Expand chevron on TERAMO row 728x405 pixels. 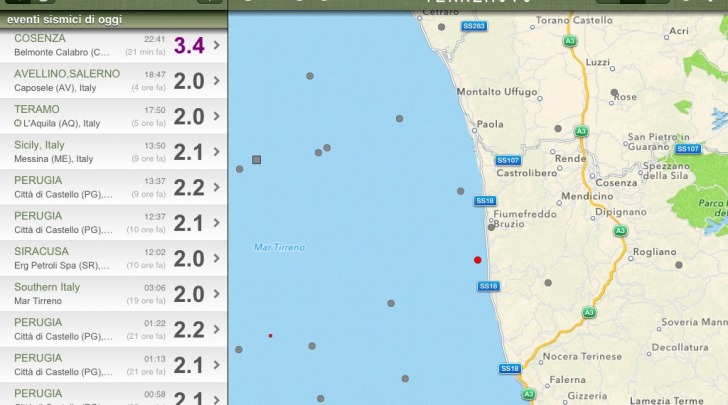(217, 116)
